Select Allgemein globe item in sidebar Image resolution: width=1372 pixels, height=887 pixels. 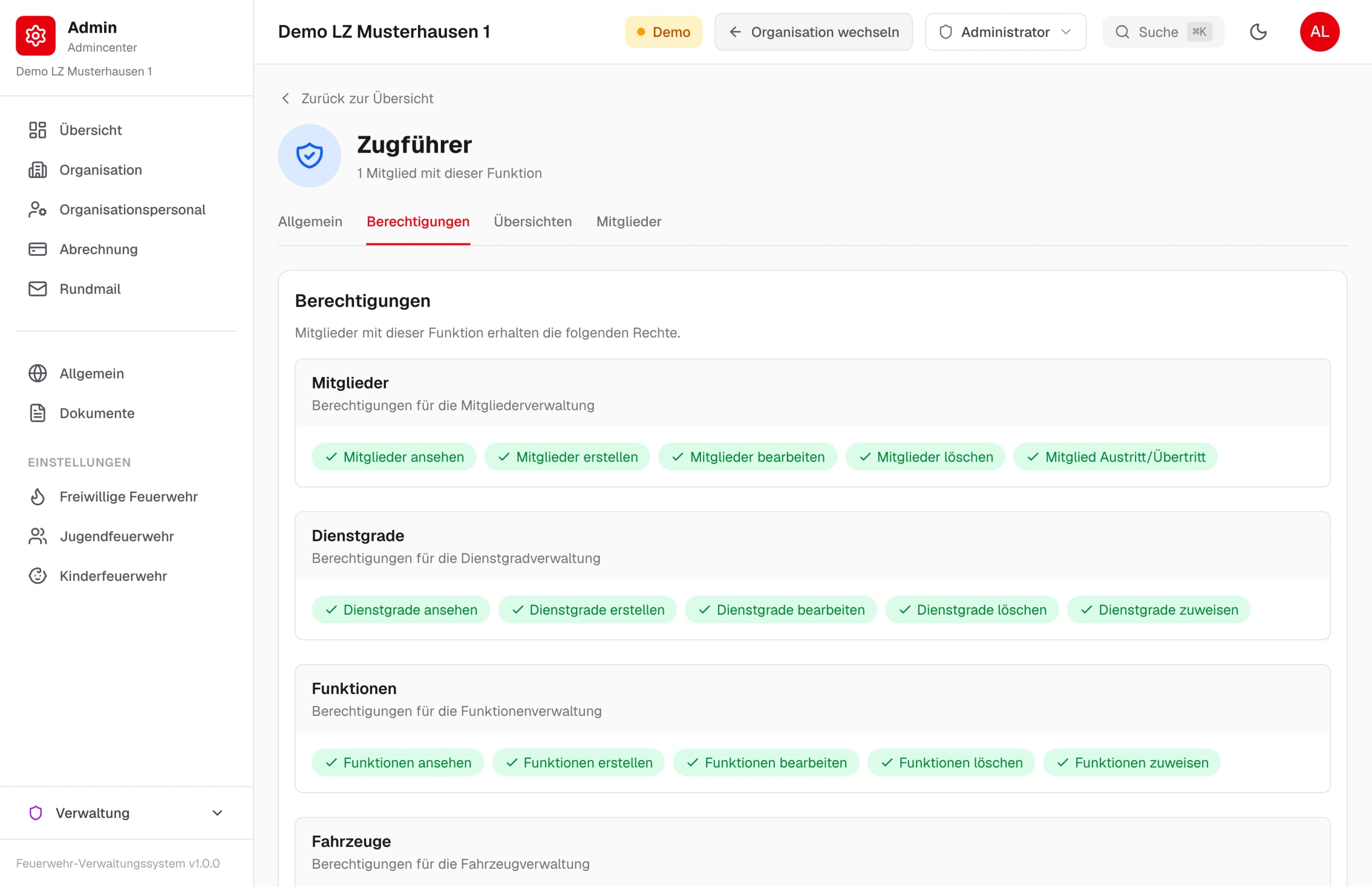coord(126,374)
